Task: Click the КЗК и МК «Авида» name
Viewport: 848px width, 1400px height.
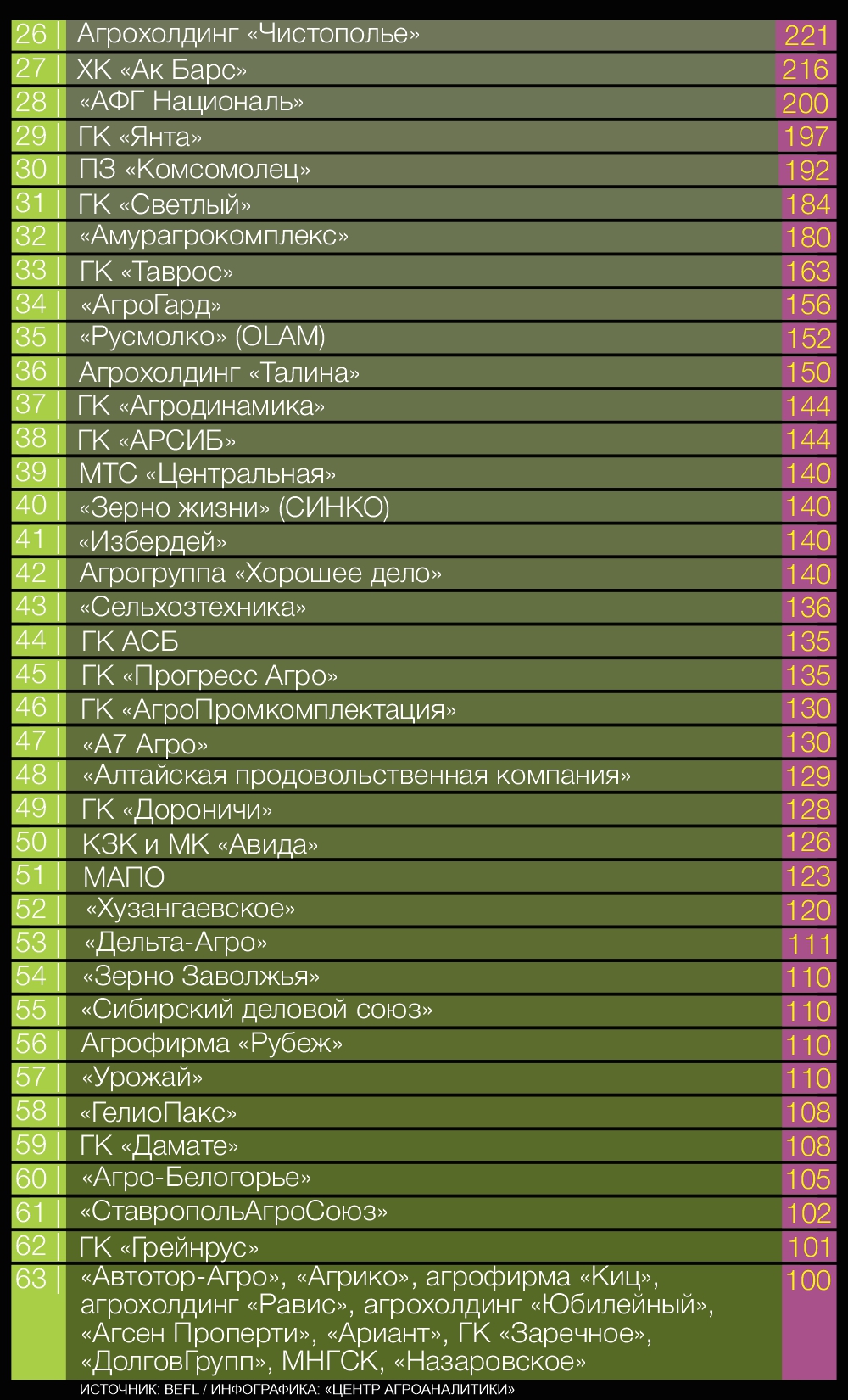Action: coord(200,843)
